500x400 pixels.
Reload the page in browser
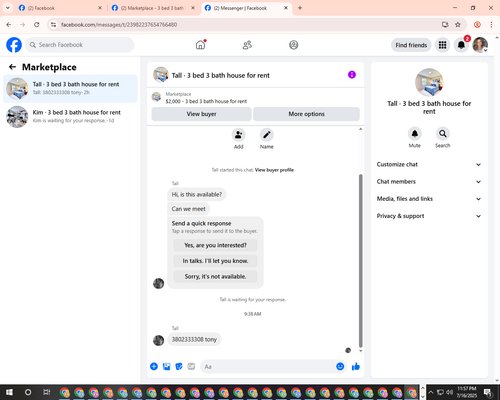37,25
